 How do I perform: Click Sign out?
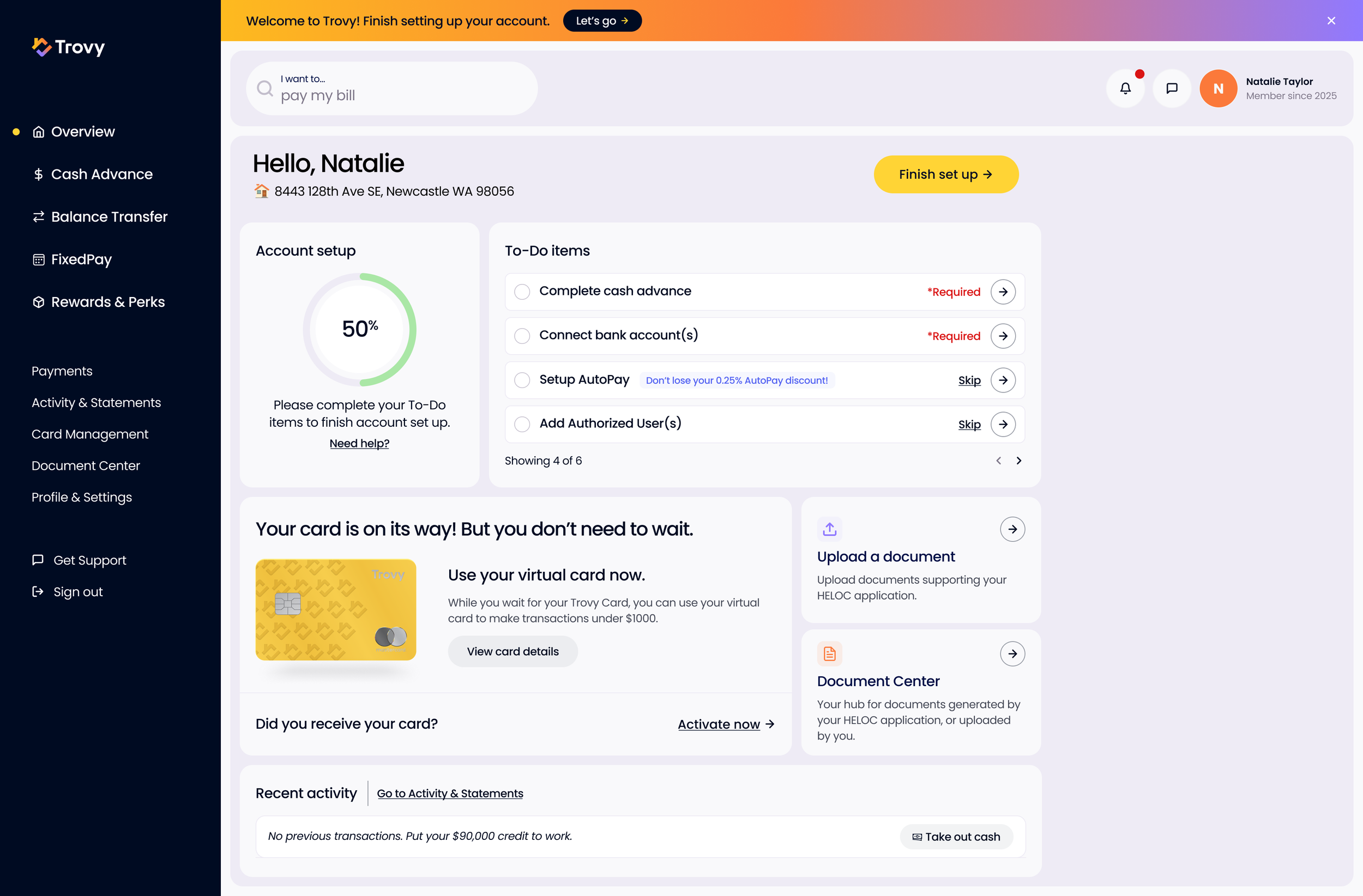click(x=67, y=591)
